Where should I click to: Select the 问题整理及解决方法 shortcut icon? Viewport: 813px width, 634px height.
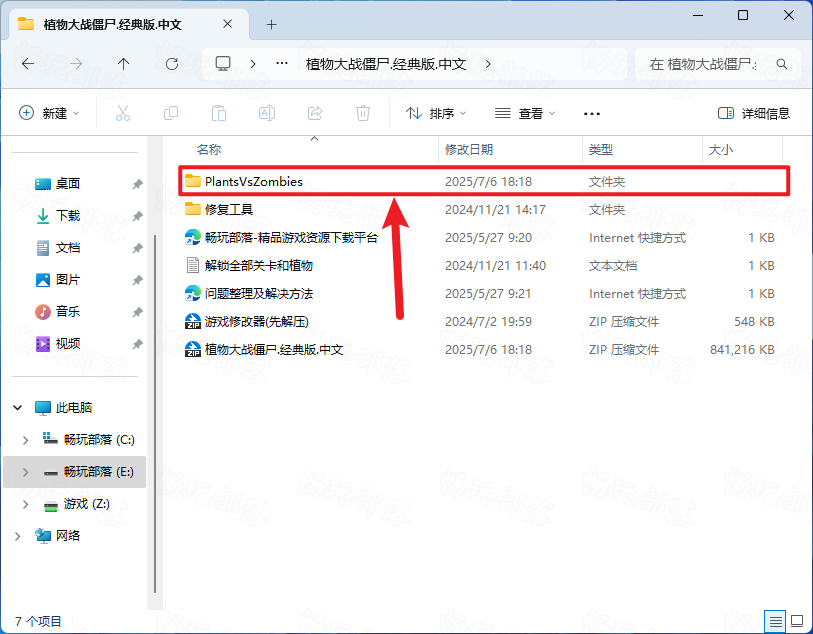tap(193, 293)
